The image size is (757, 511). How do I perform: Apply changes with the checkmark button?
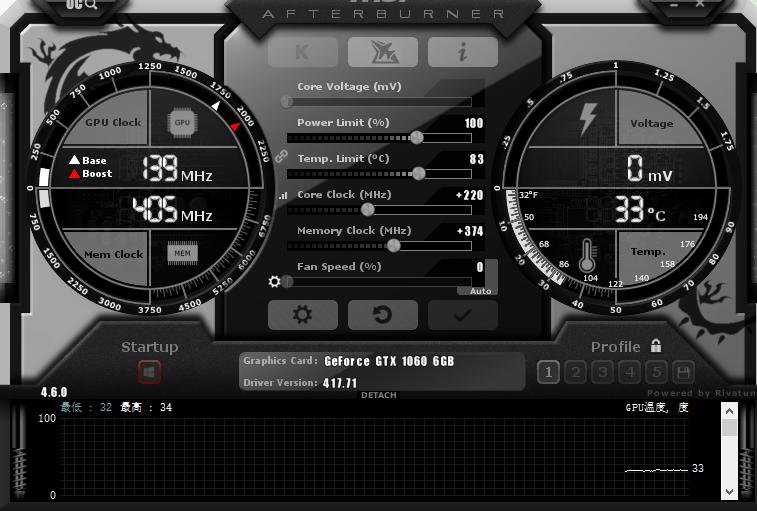463,315
